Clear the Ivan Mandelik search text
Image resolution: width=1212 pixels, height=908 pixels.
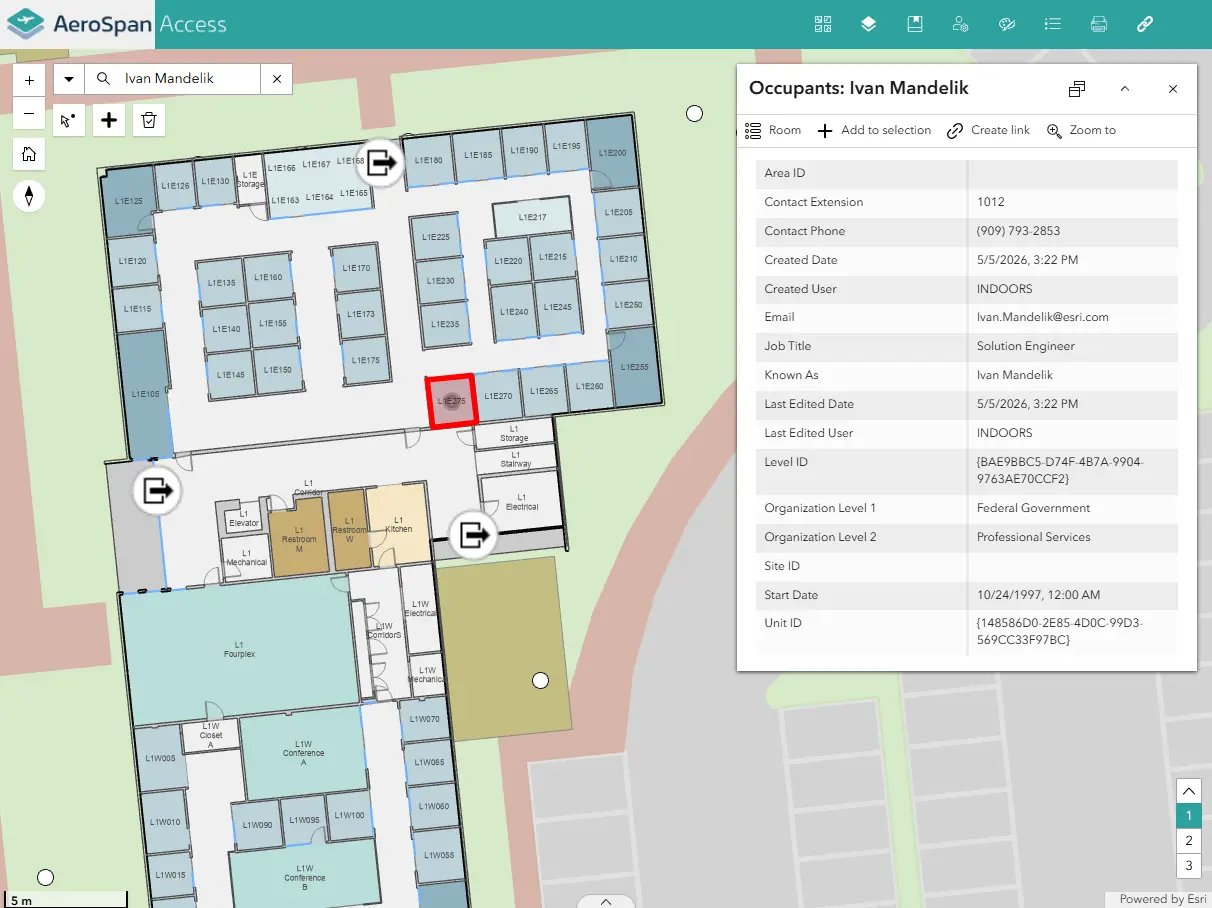[277, 79]
